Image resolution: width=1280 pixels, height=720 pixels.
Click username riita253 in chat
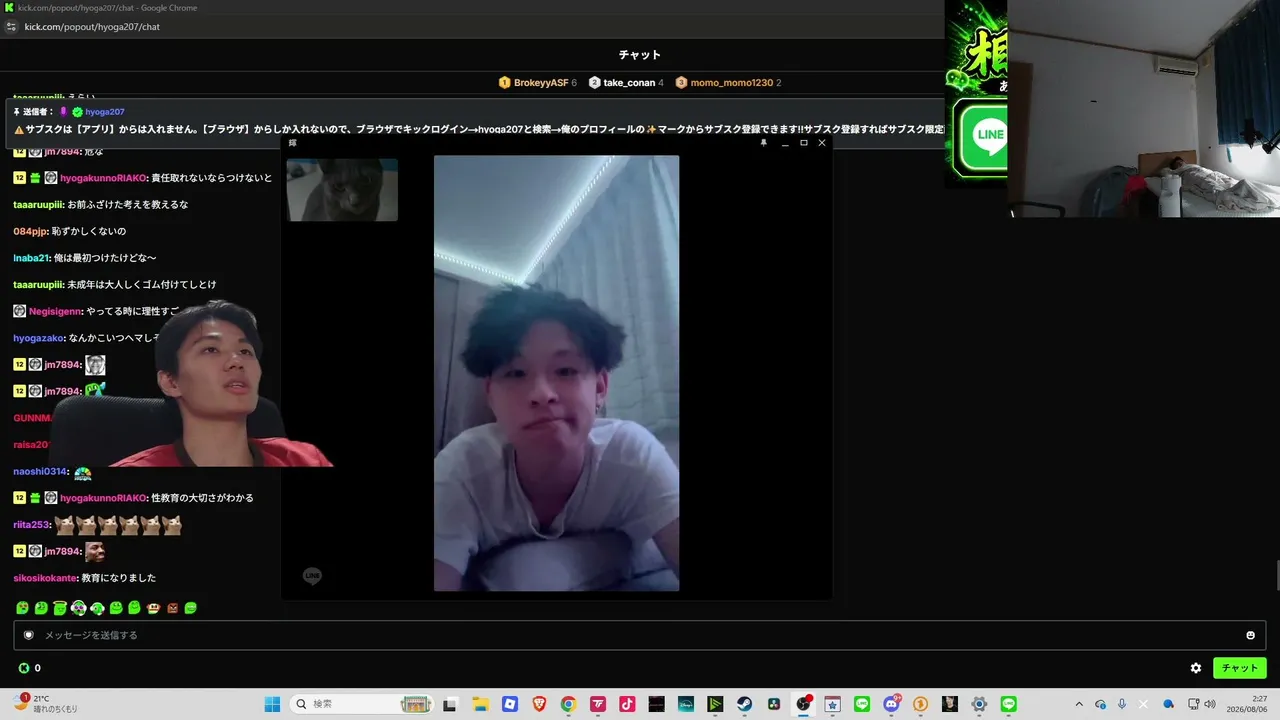[31, 525]
